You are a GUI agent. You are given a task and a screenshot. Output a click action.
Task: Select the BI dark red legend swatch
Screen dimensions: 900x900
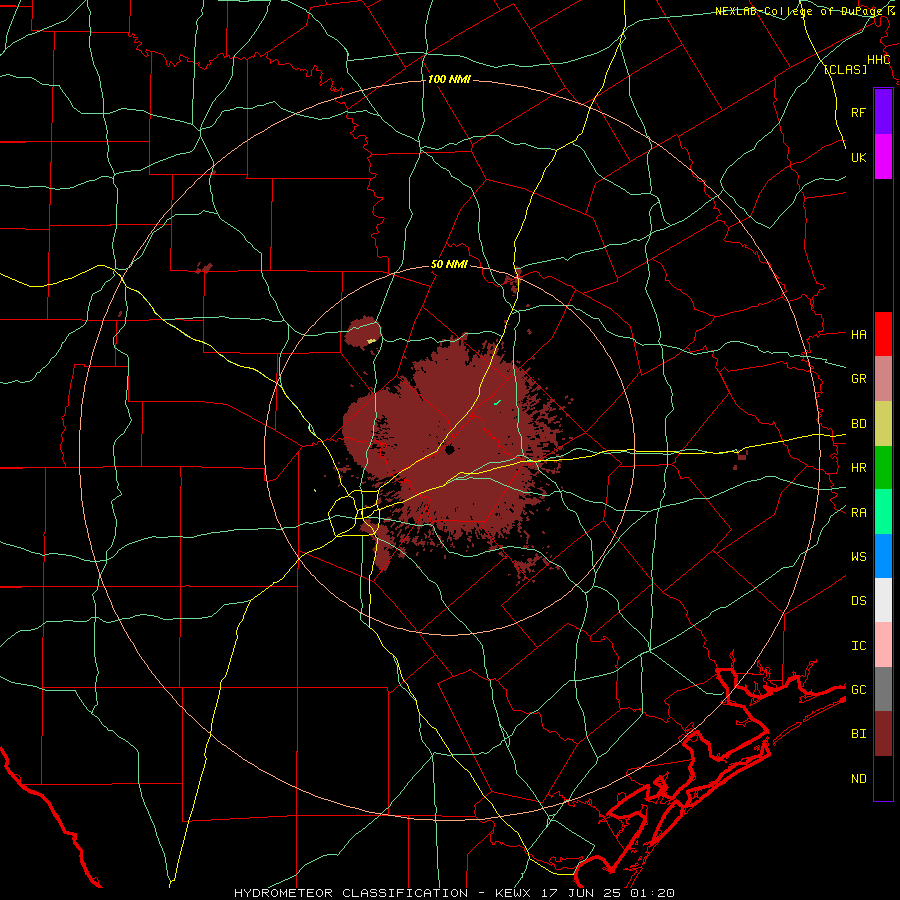point(883,734)
